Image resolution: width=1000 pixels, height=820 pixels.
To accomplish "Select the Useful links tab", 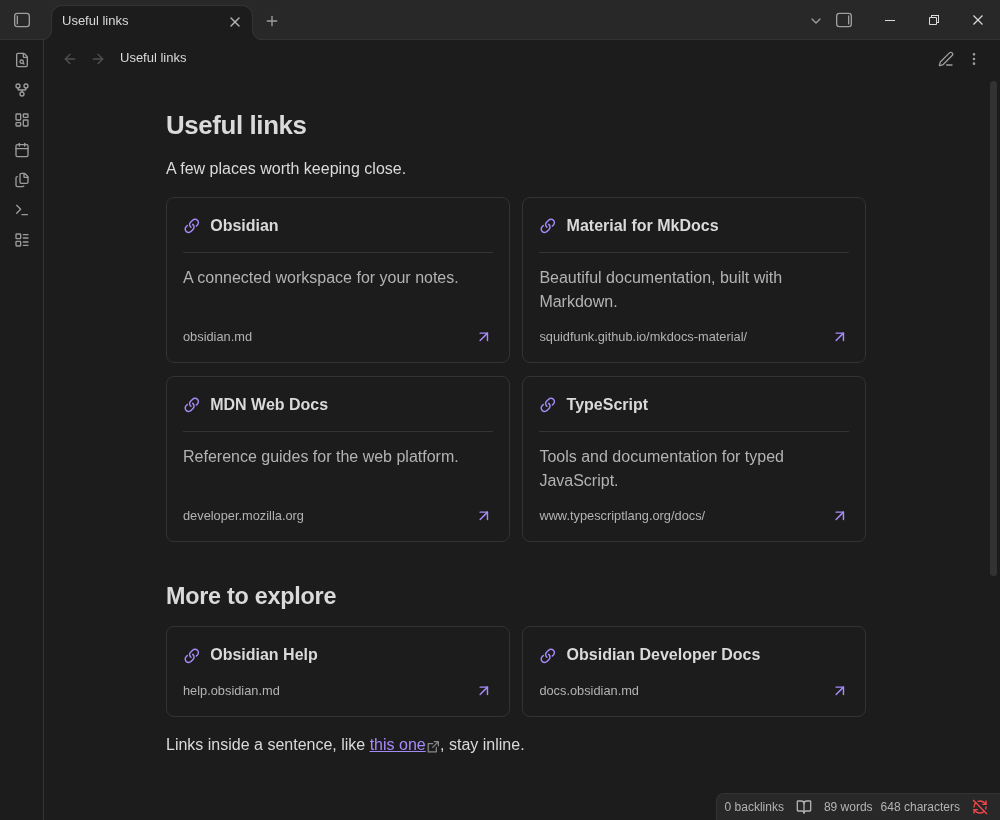I will click(152, 22).
